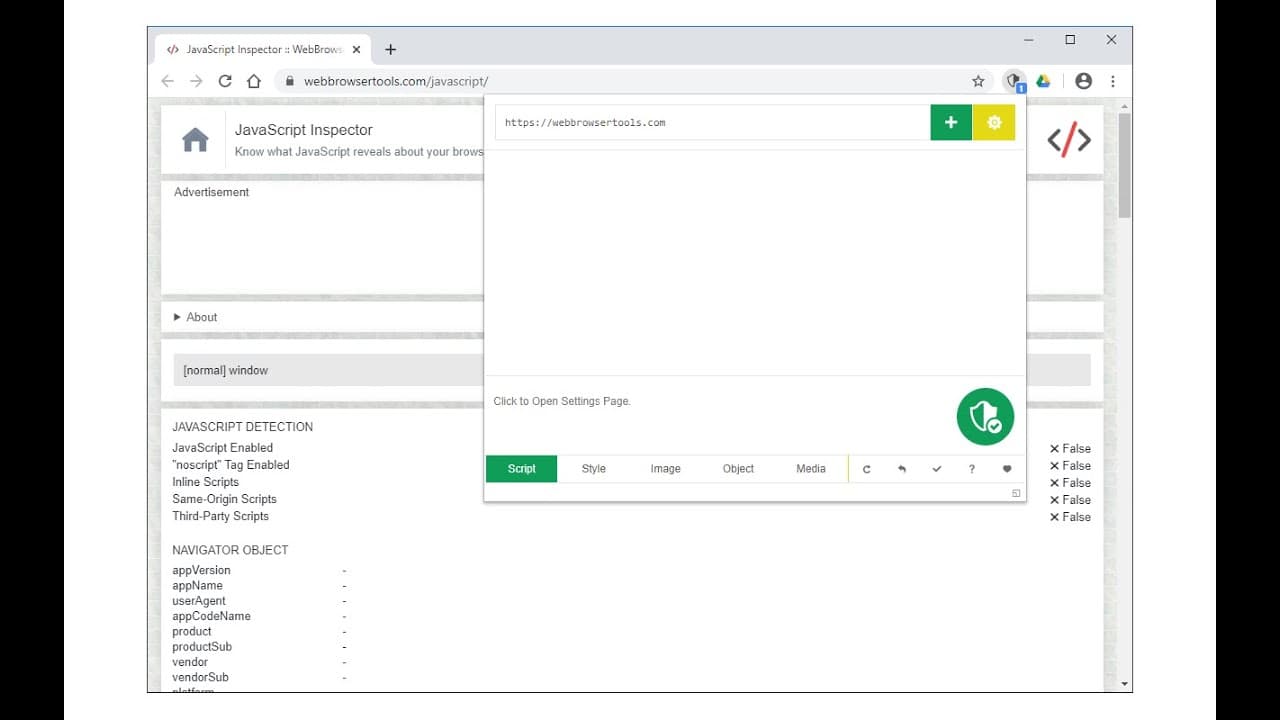Click the "noscript" Tag Enabled row label
Image resolution: width=1280 pixels, height=720 pixels.
(x=231, y=465)
